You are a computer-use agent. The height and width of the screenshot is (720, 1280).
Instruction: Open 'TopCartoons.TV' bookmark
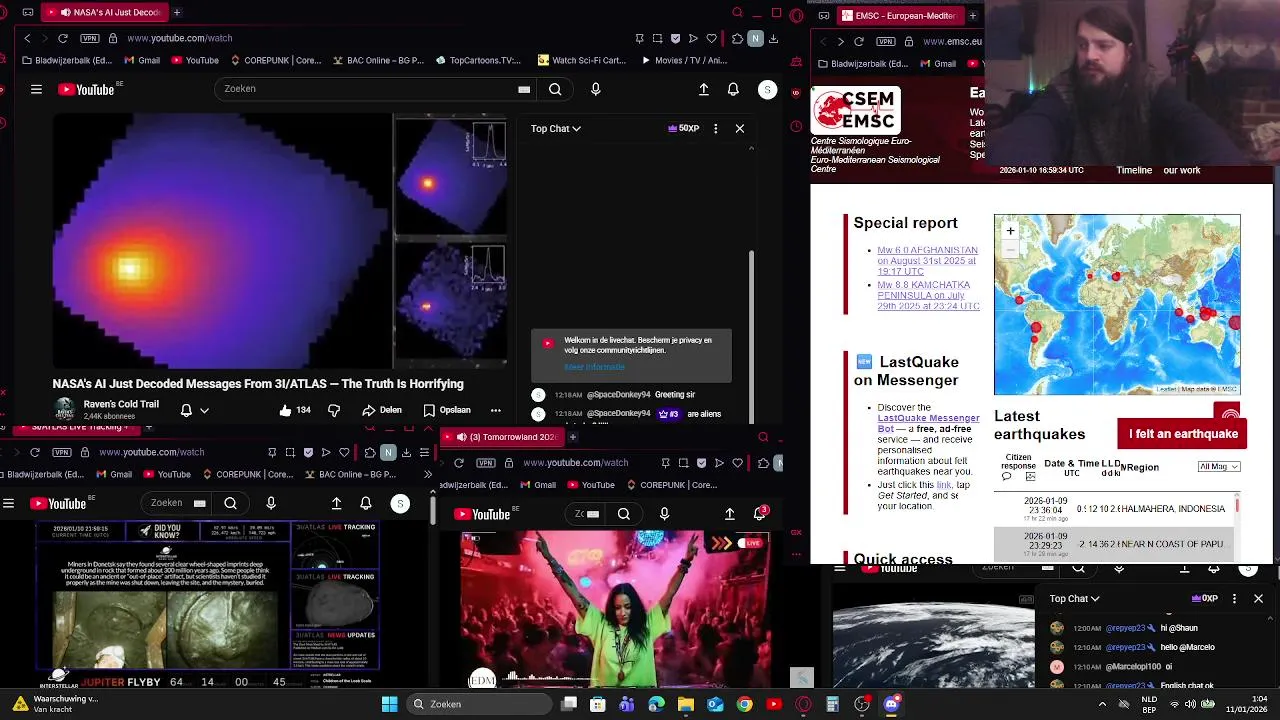(478, 60)
